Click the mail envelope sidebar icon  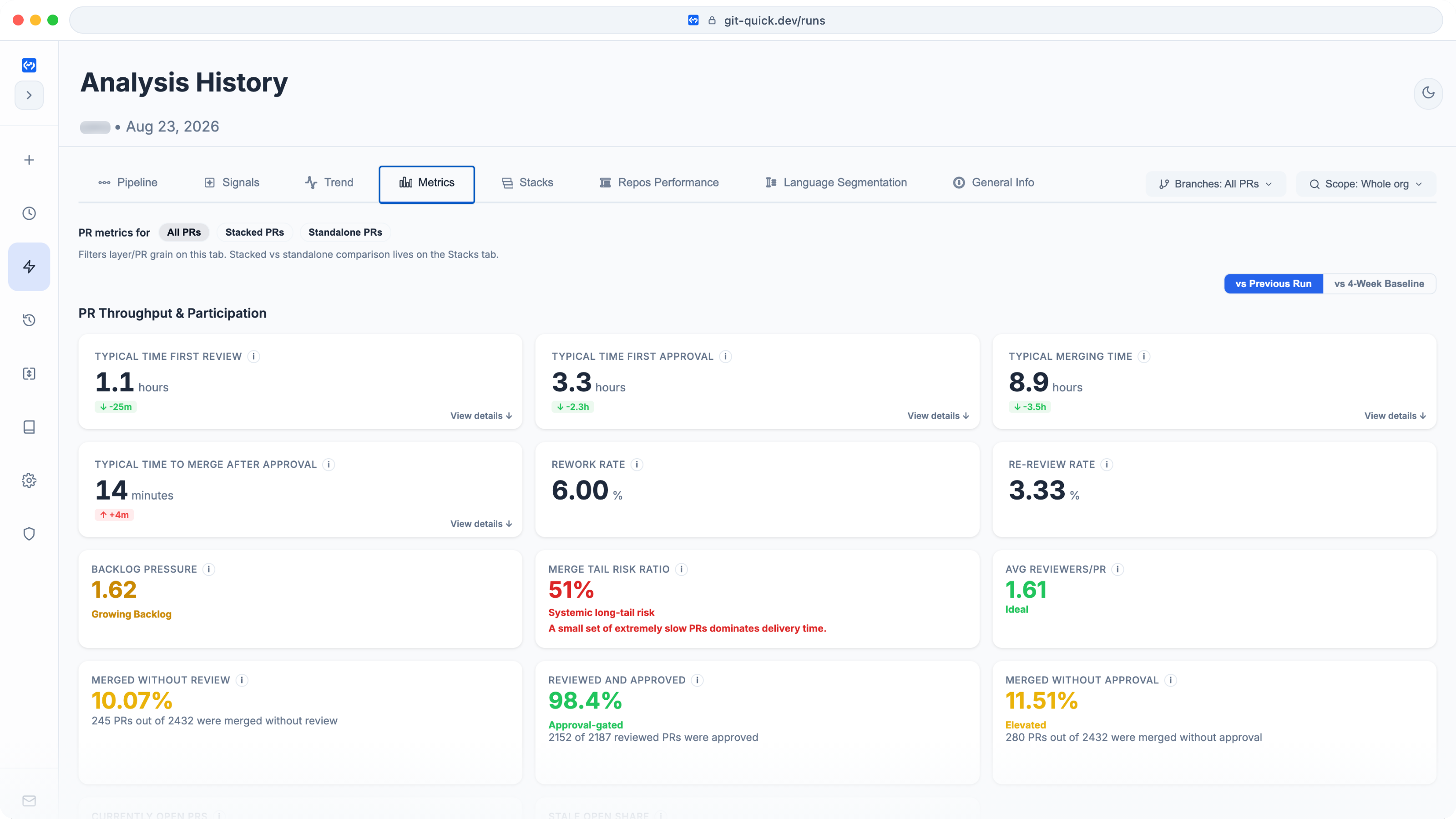pyautogui.click(x=29, y=800)
